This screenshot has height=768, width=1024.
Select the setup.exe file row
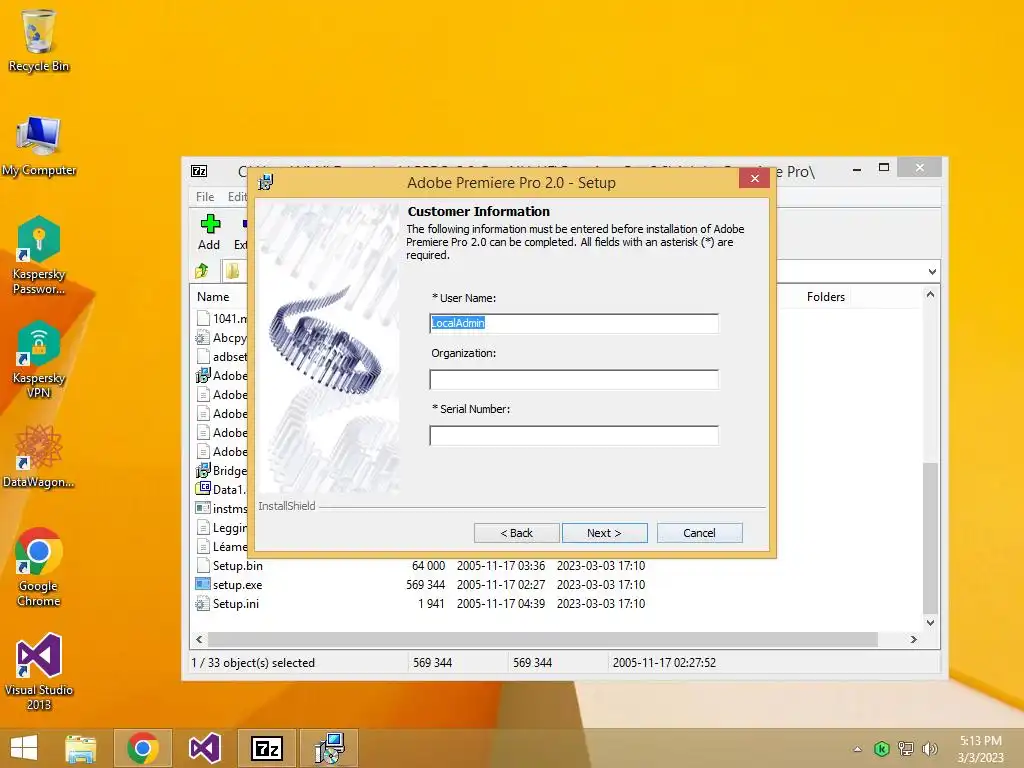[420, 584]
